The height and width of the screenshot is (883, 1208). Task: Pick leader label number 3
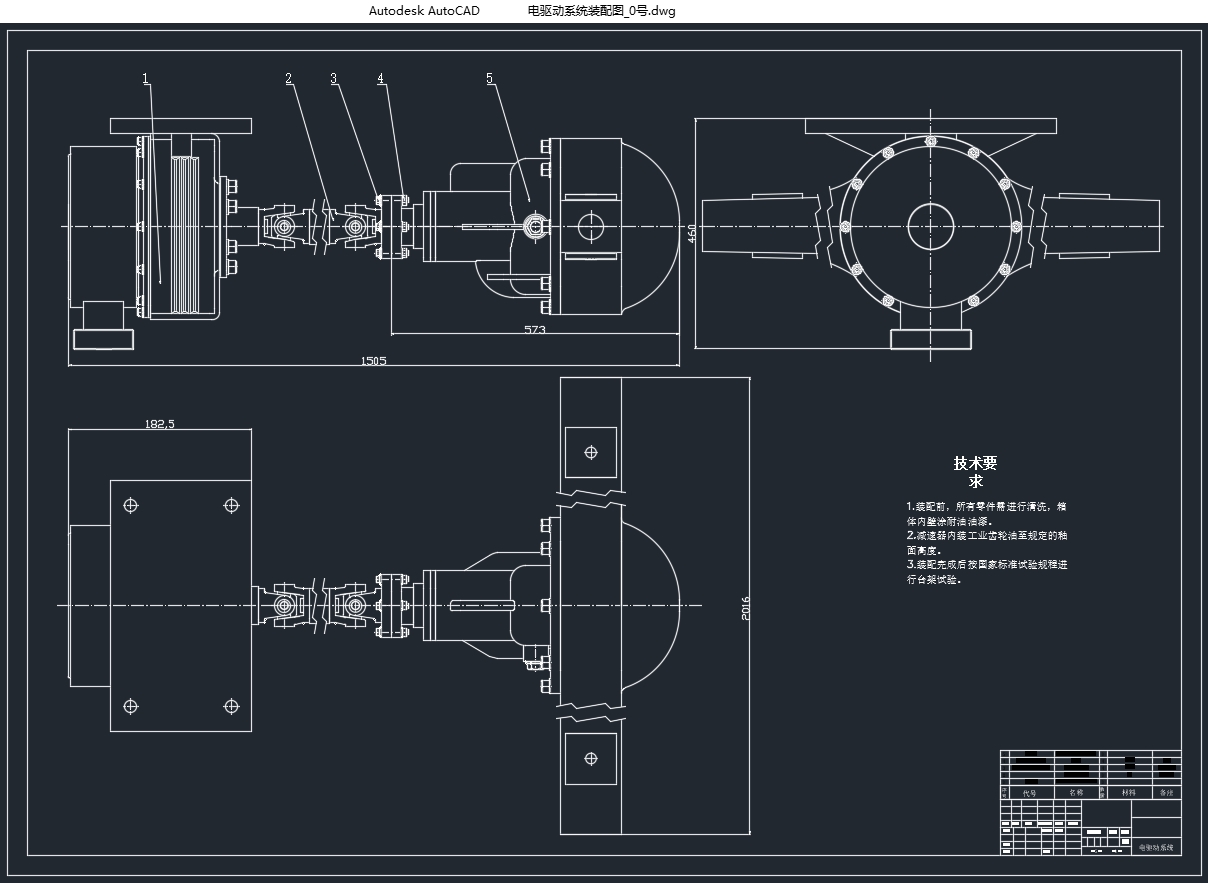(x=334, y=79)
